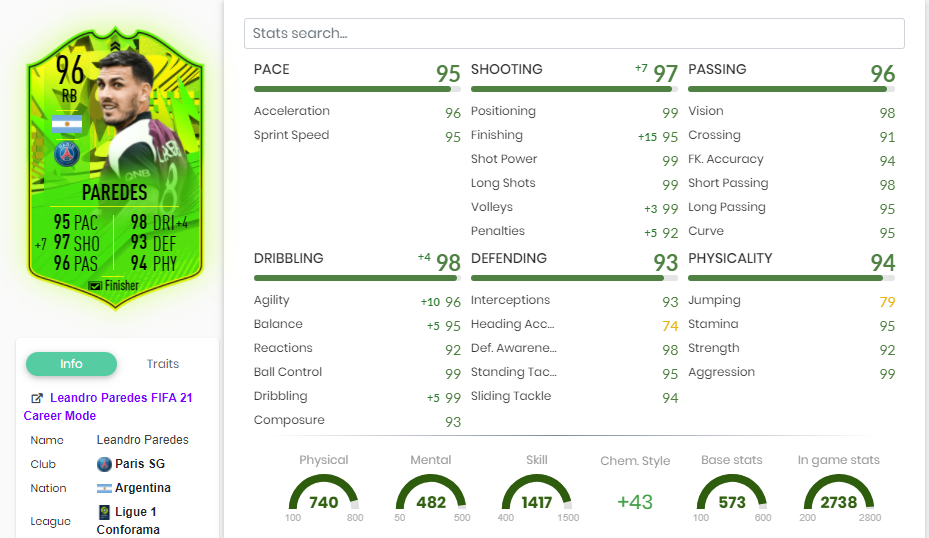Click the Physical 740 gauge
Image resolution: width=929 pixels, height=538 pixels.
[324, 495]
